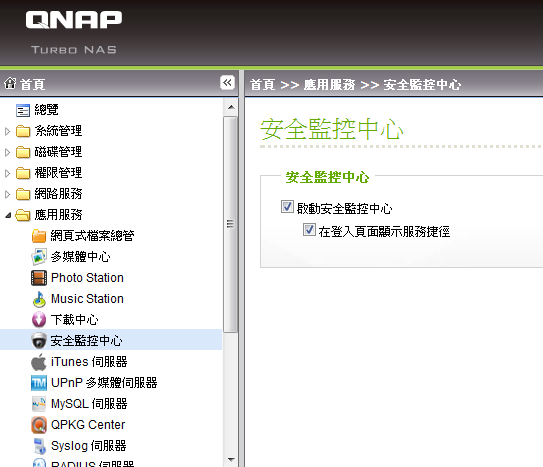Collapse the sidebar with the double-chevron button

[x=227, y=83]
